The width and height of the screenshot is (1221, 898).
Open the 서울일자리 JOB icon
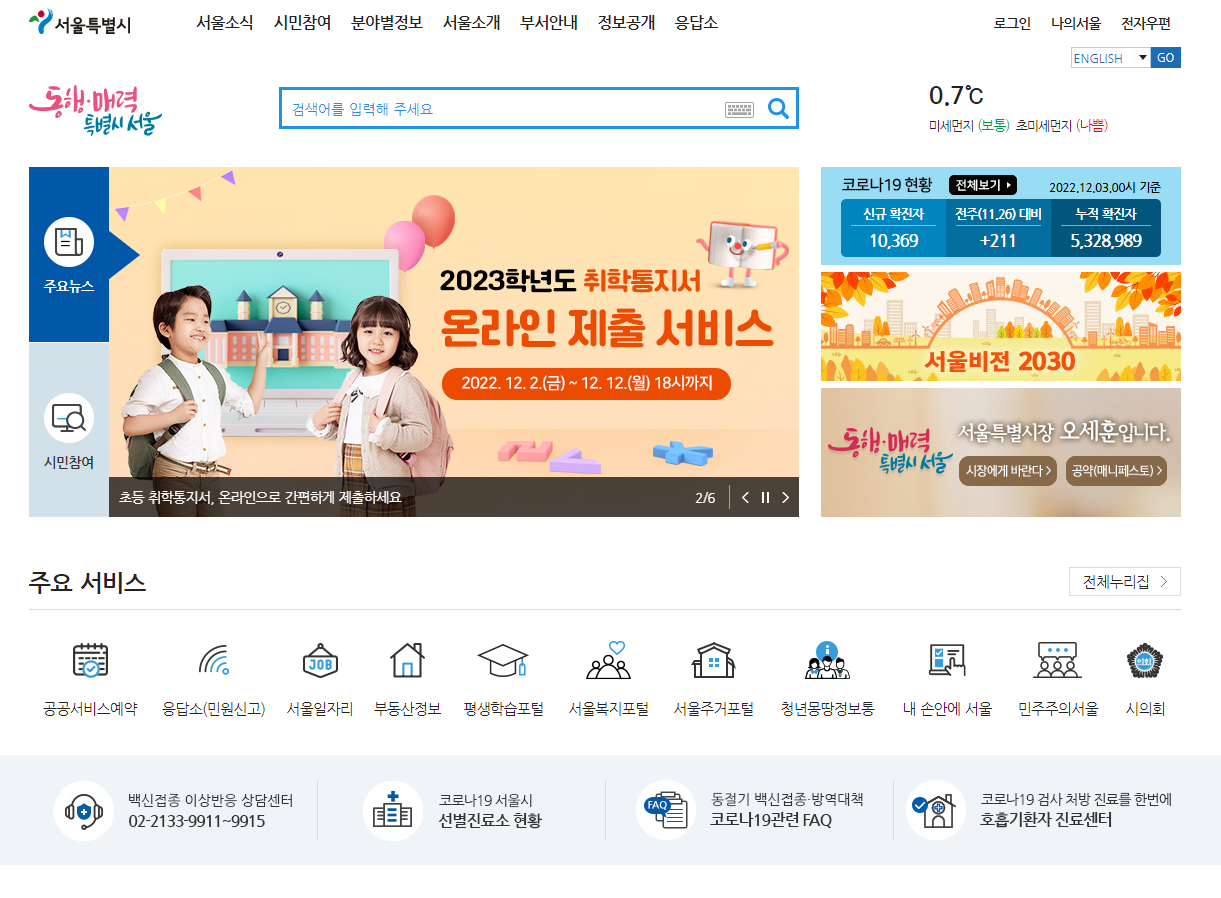coord(320,661)
